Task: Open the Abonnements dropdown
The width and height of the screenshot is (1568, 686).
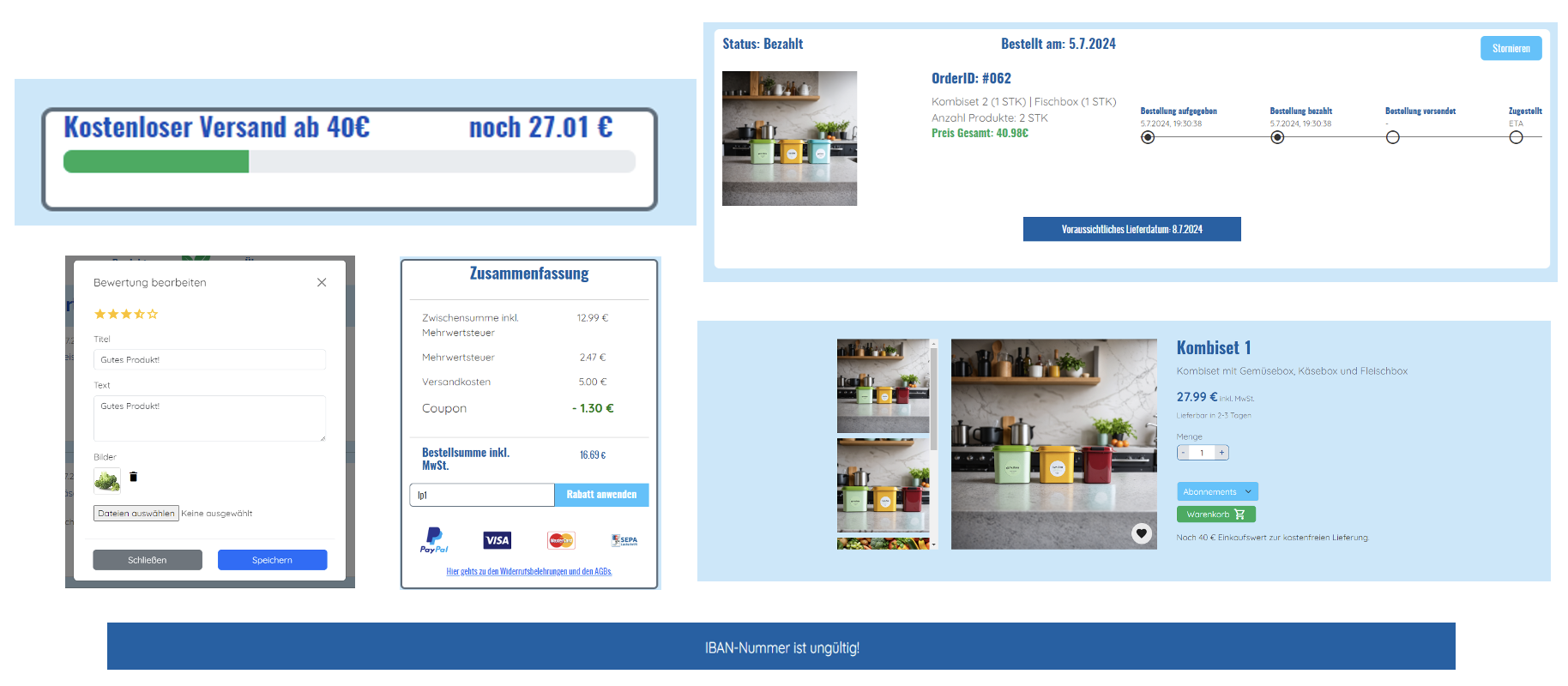Action: [1216, 491]
